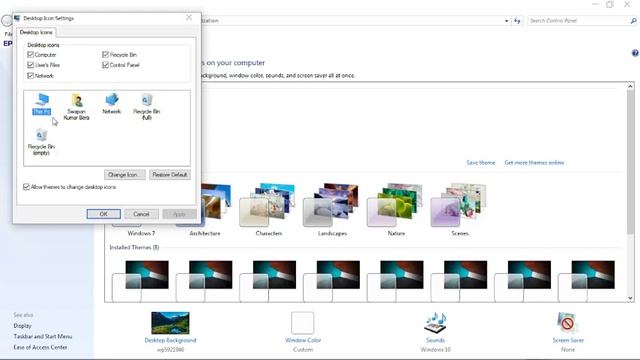The height and width of the screenshot is (360, 640).
Task: Open Get more themes online link
Action: [x=534, y=162]
